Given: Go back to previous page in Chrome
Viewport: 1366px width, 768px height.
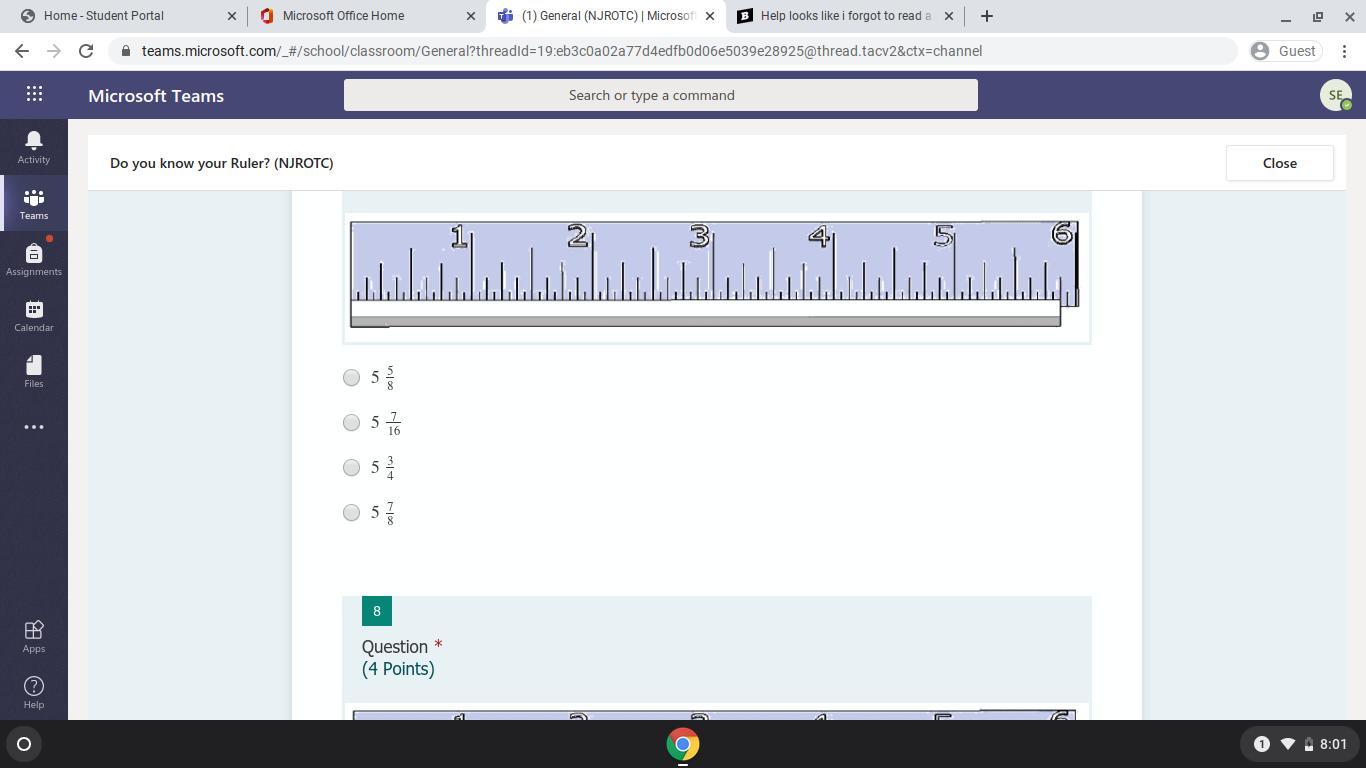Looking at the screenshot, I should [22, 51].
